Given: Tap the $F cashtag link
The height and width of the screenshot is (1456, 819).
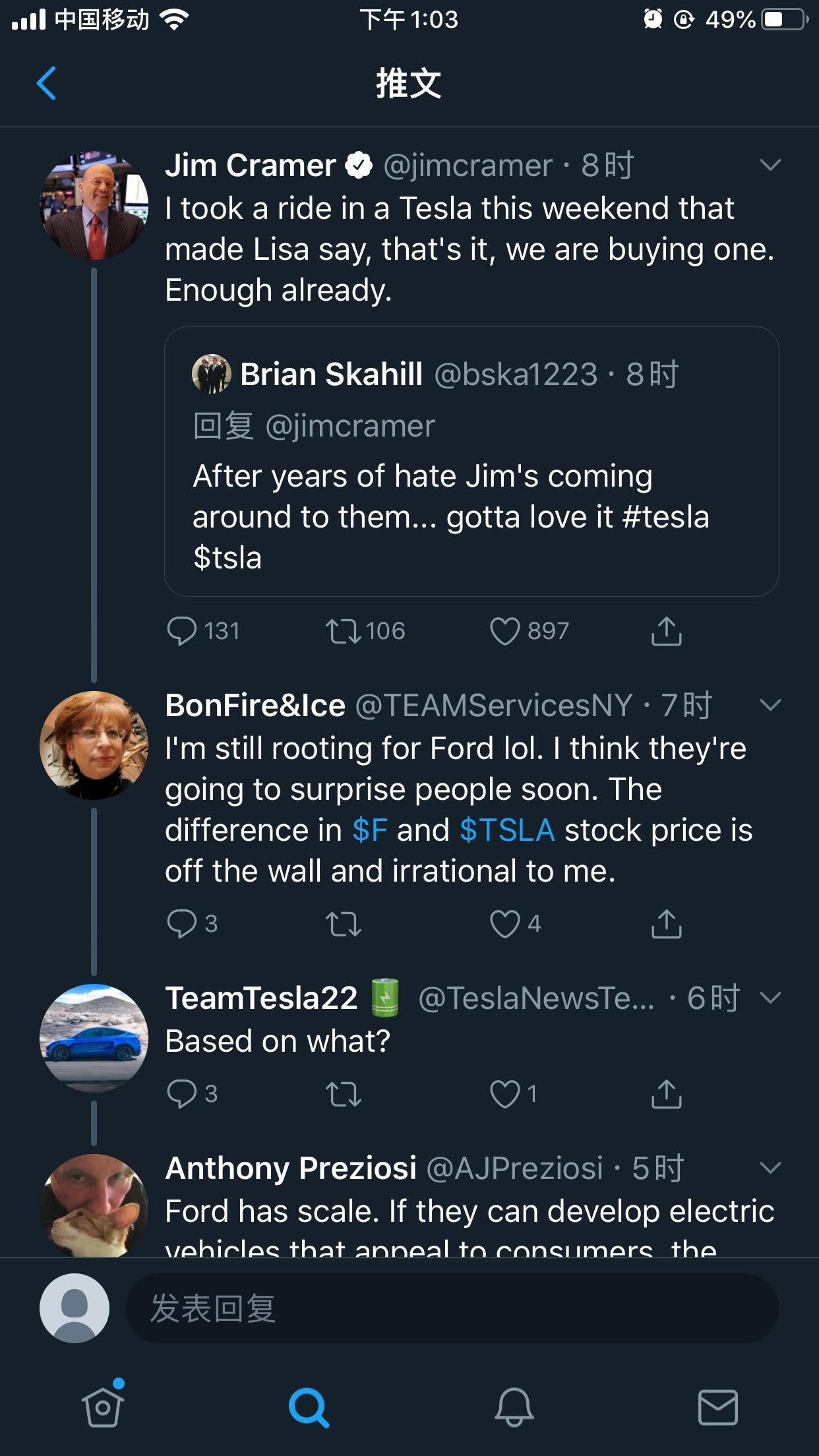Looking at the screenshot, I should click(369, 830).
